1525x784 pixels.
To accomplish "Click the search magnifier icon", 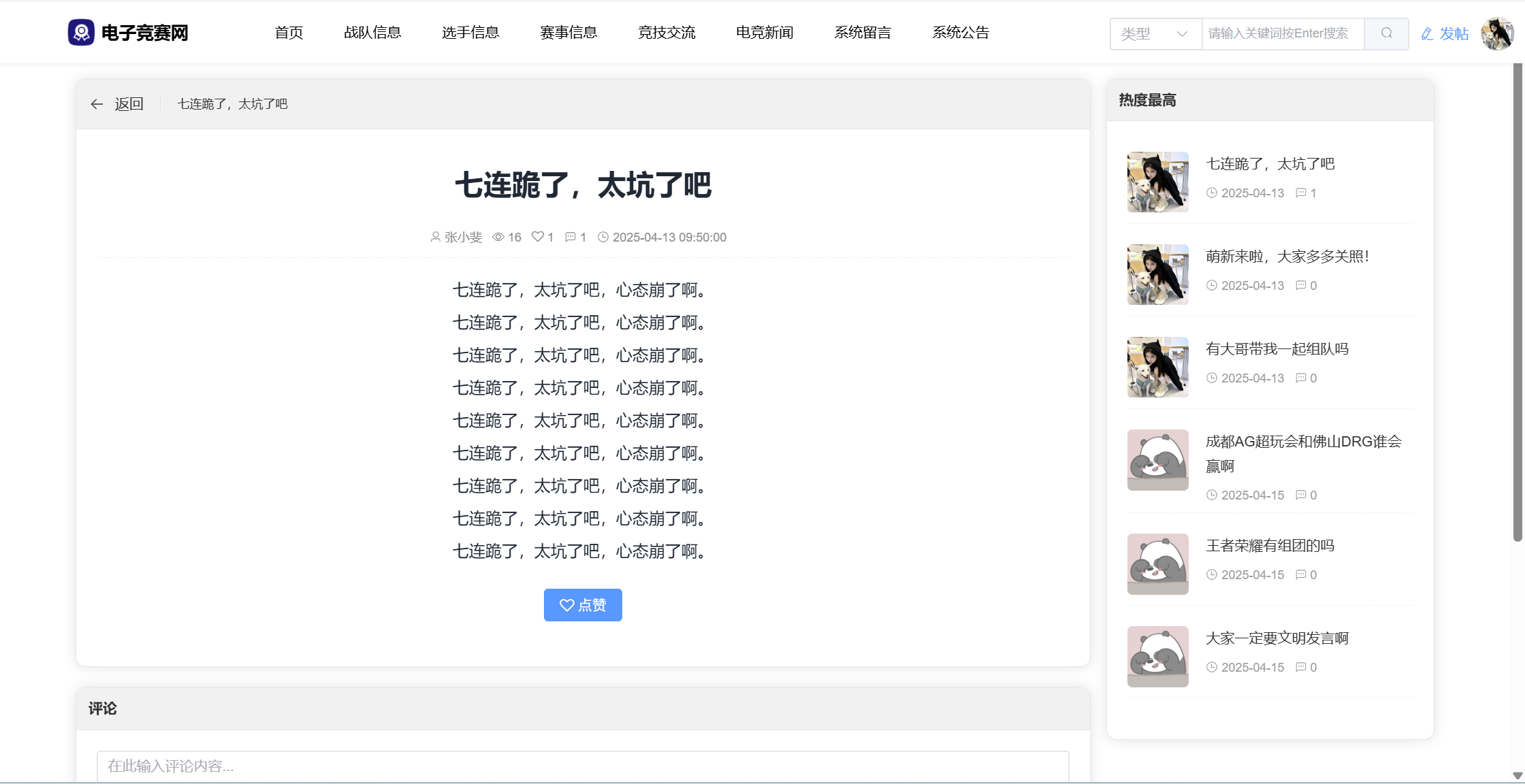I will [x=1386, y=33].
